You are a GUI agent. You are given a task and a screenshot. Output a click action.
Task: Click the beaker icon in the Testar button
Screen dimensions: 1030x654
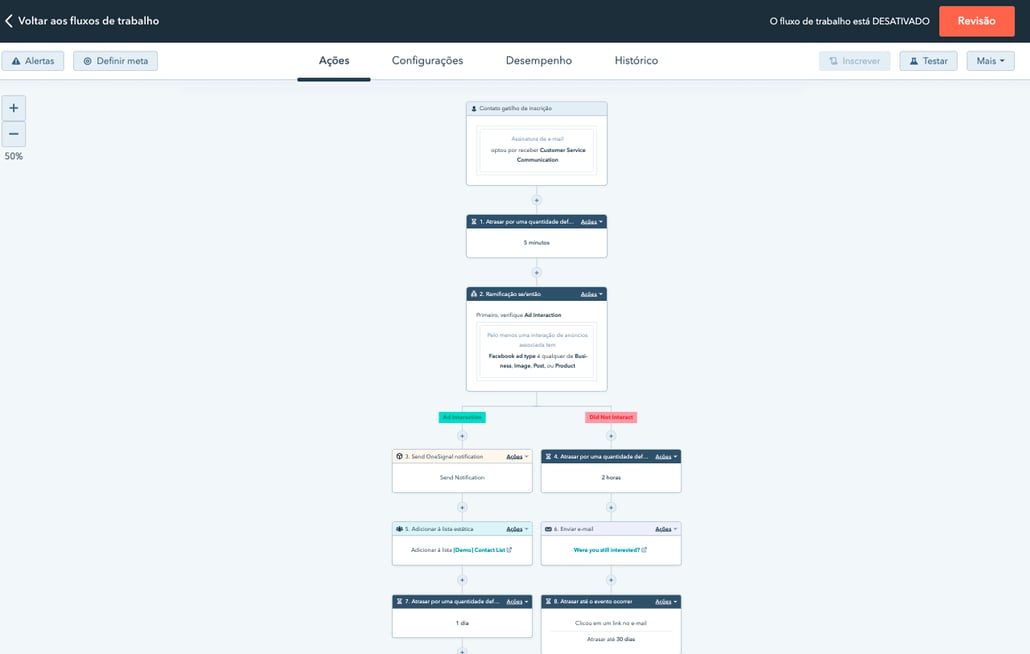916,61
